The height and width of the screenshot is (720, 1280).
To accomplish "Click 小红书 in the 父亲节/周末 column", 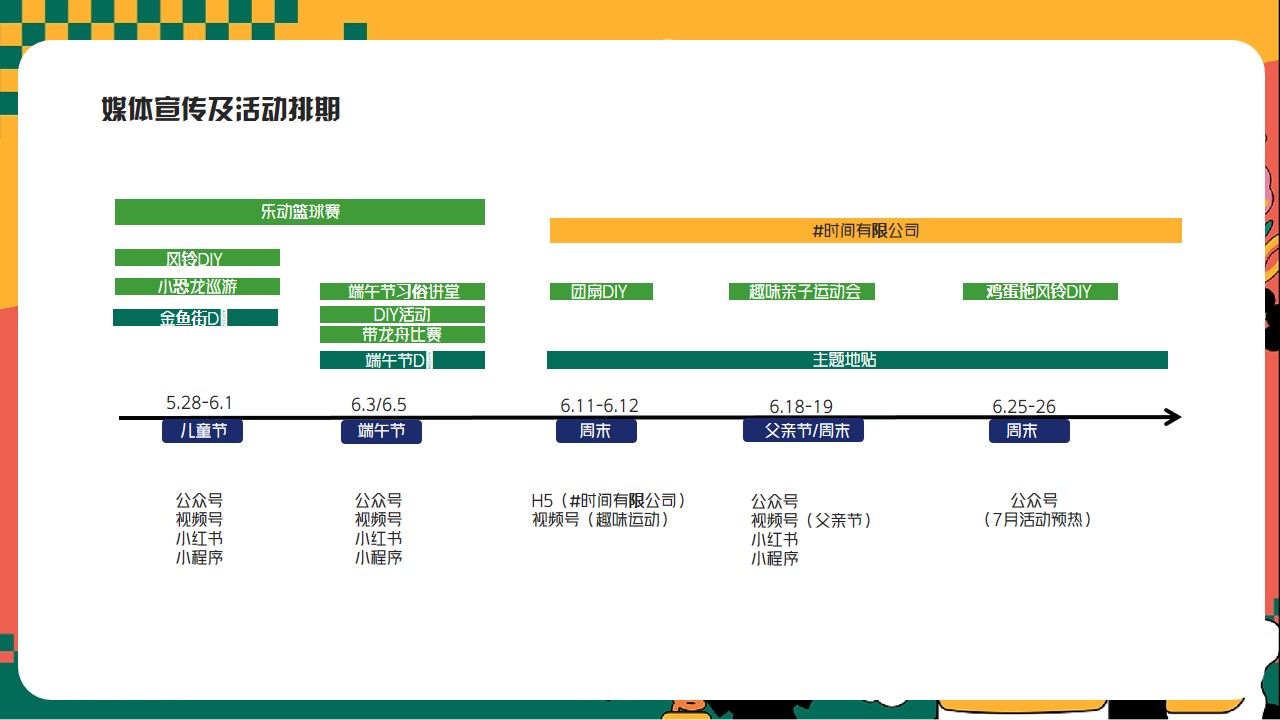I will pyautogui.click(x=775, y=539).
